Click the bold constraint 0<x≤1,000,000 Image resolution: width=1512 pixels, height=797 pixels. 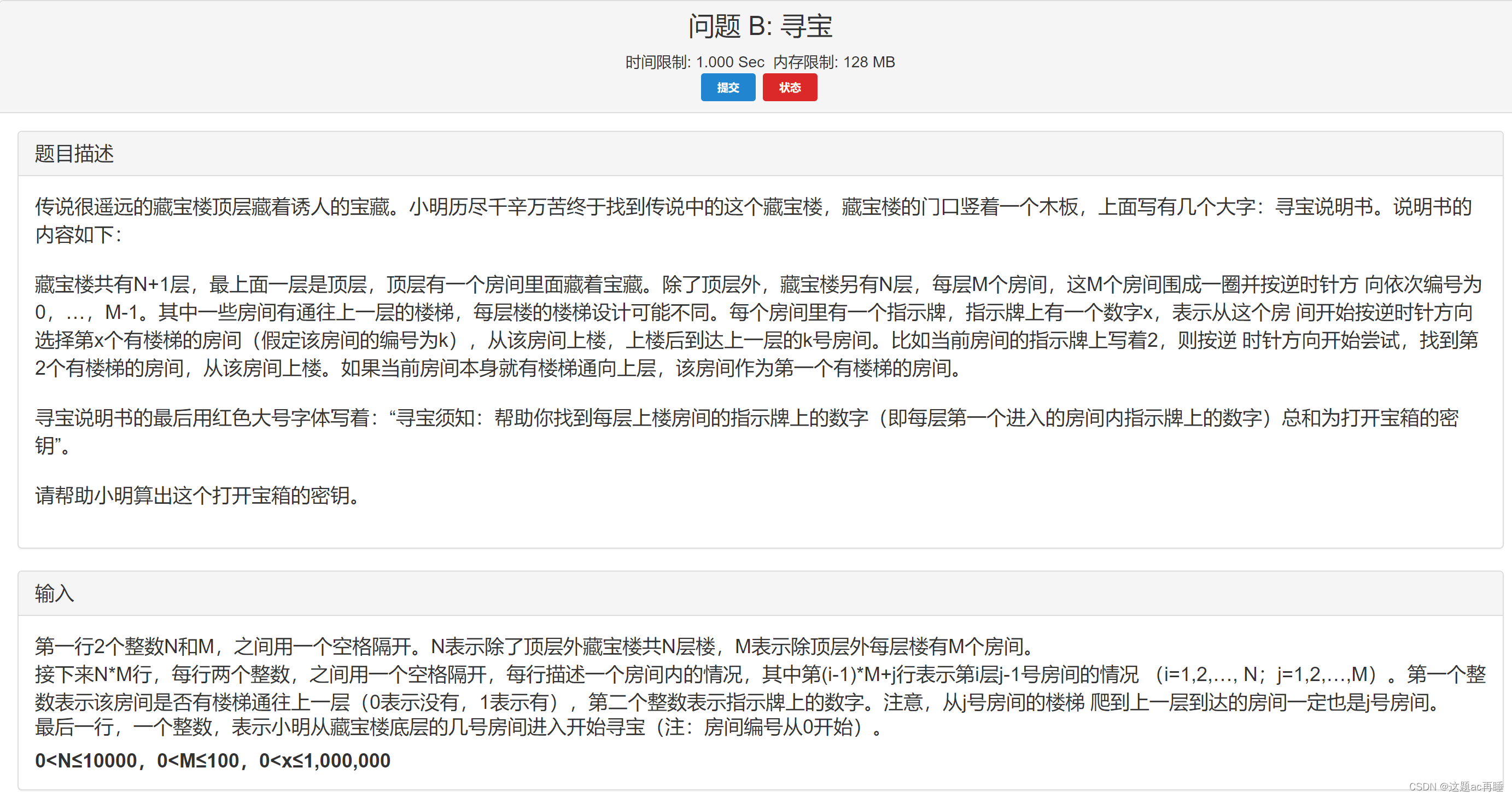pos(325,760)
